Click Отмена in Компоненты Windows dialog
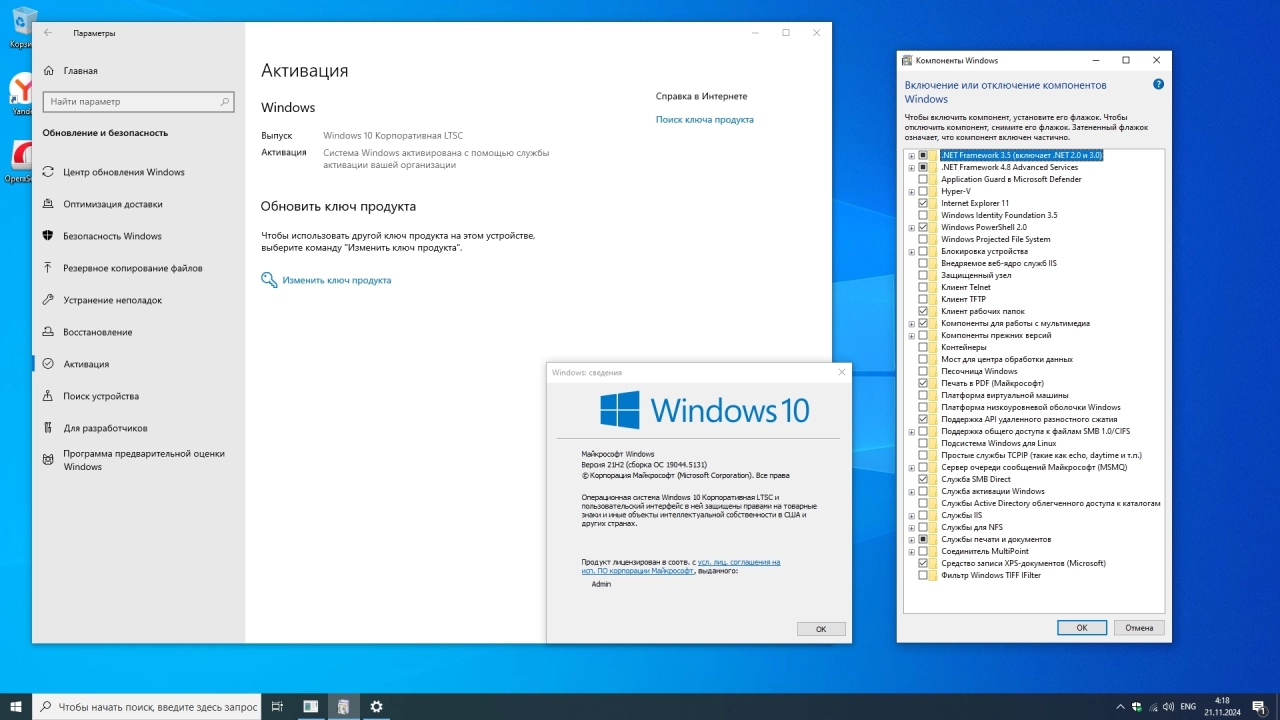Image resolution: width=1280 pixels, height=720 pixels. [1139, 628]
